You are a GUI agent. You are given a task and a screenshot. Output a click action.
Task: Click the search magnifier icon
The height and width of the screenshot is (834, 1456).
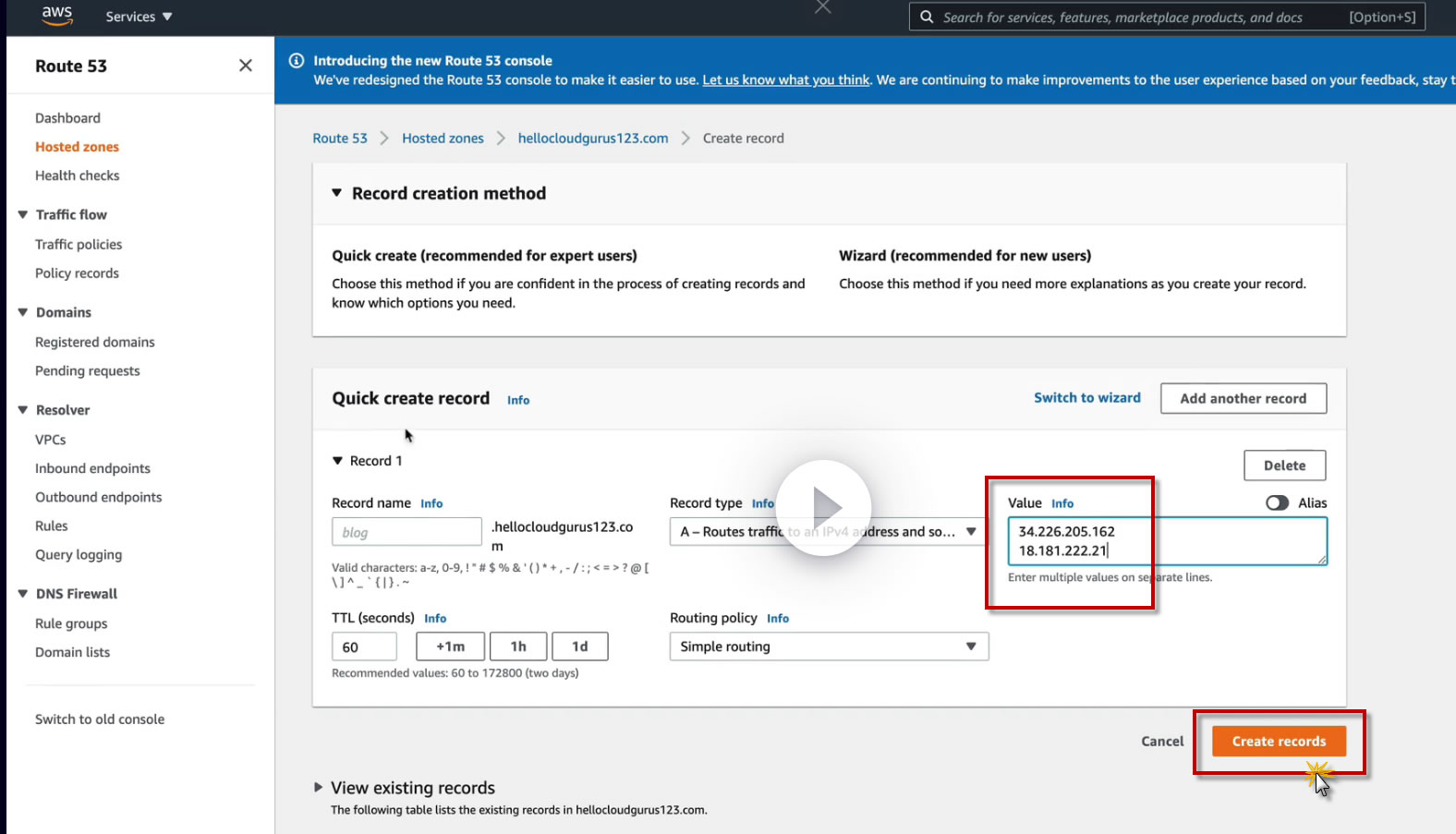(x=927, y=17)
